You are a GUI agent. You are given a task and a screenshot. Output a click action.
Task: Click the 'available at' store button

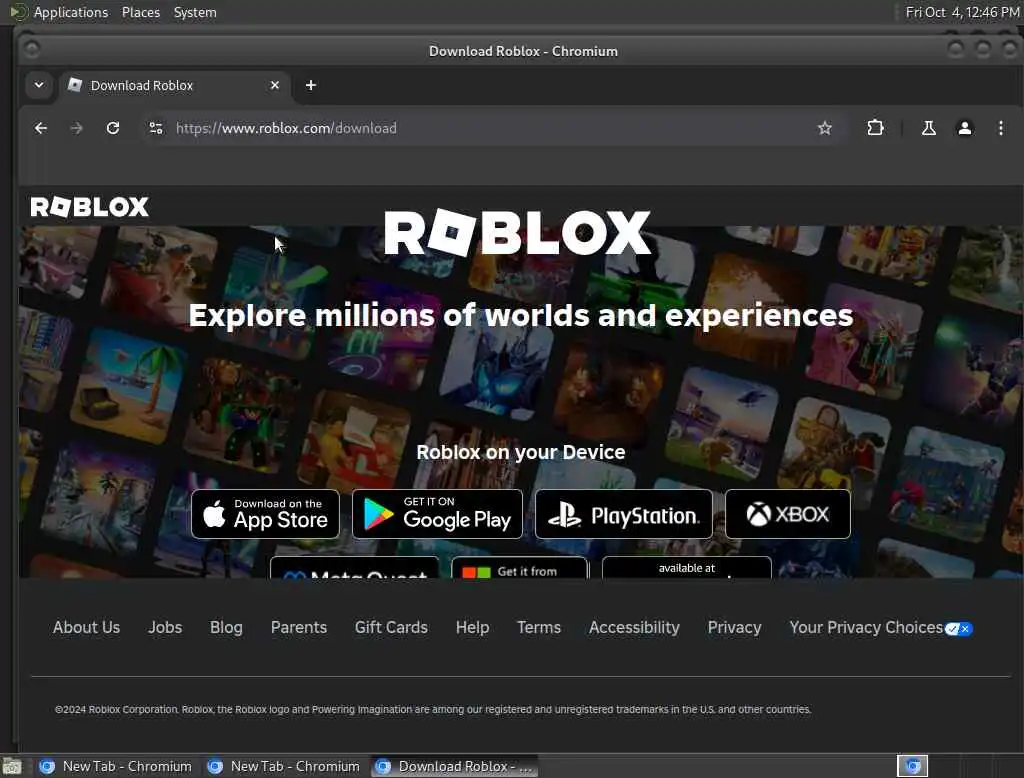click(686, 568)
